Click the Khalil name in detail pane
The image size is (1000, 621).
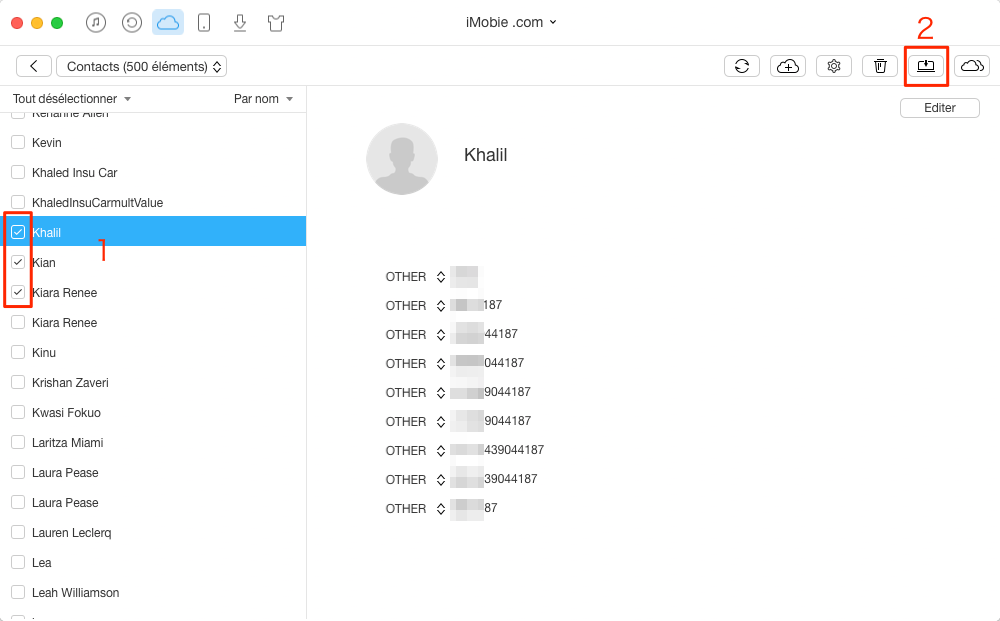(x=485, y=155)
